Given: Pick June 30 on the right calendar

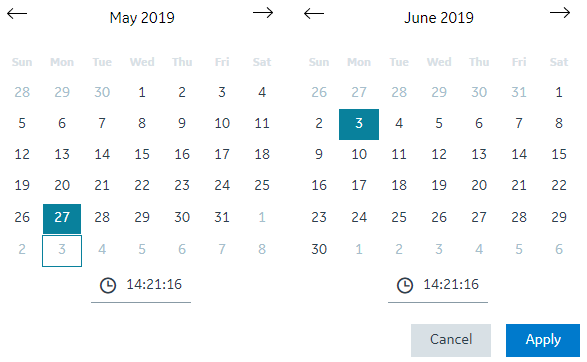Looking at the screenshot, I should point(319,249).
